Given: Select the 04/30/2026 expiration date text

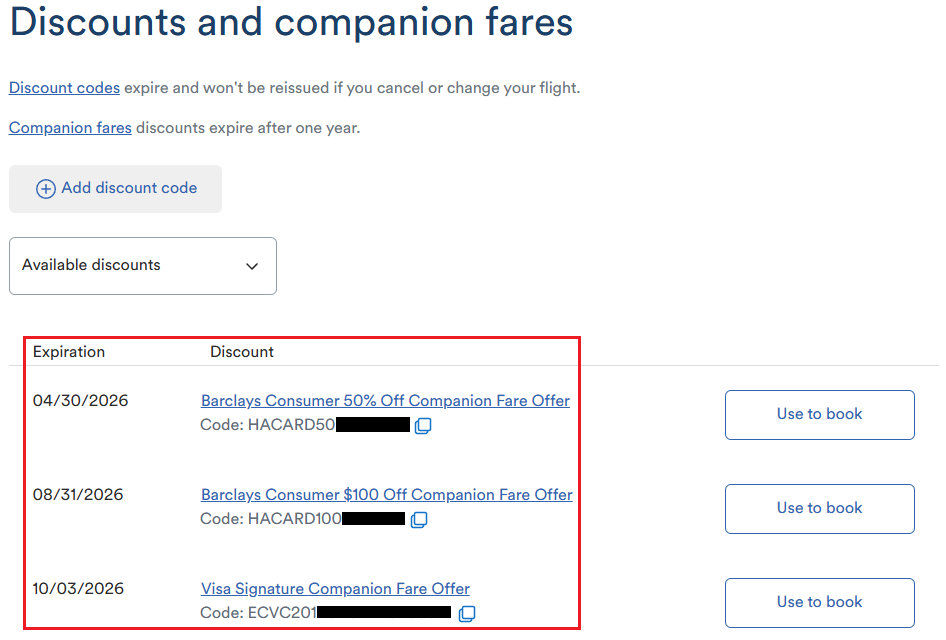Looking at the screenshot, I should tap(81, 401).
